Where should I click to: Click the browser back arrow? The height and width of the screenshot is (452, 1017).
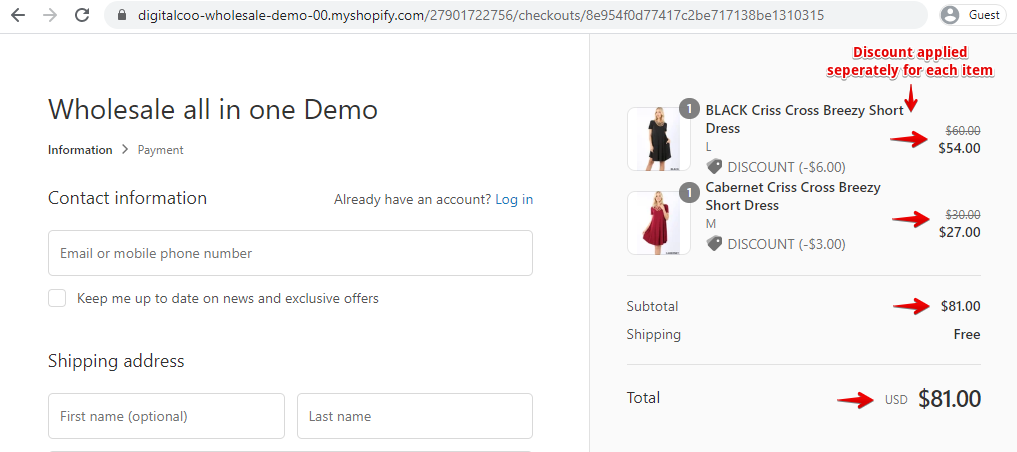(18, 15)
